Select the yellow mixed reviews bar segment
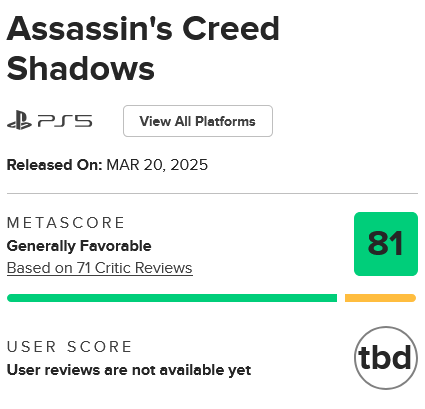Viewport: 425px width, 409px height. [380, 298]
